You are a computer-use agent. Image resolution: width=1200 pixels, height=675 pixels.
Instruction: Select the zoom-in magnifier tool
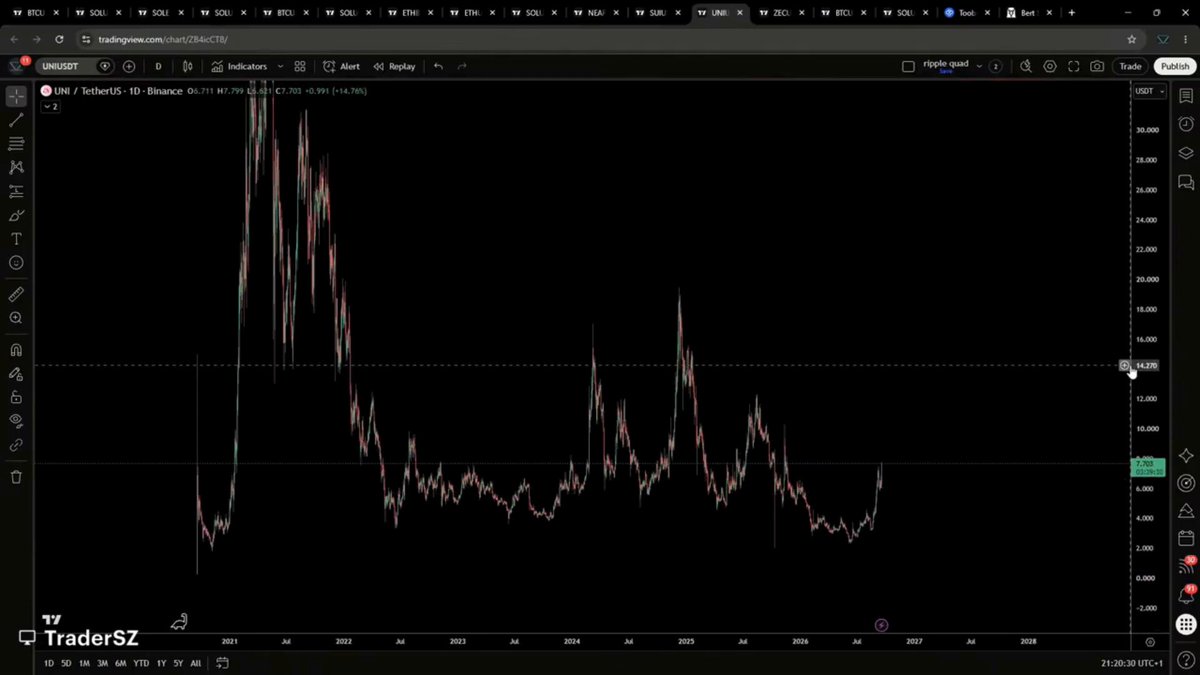16,318
